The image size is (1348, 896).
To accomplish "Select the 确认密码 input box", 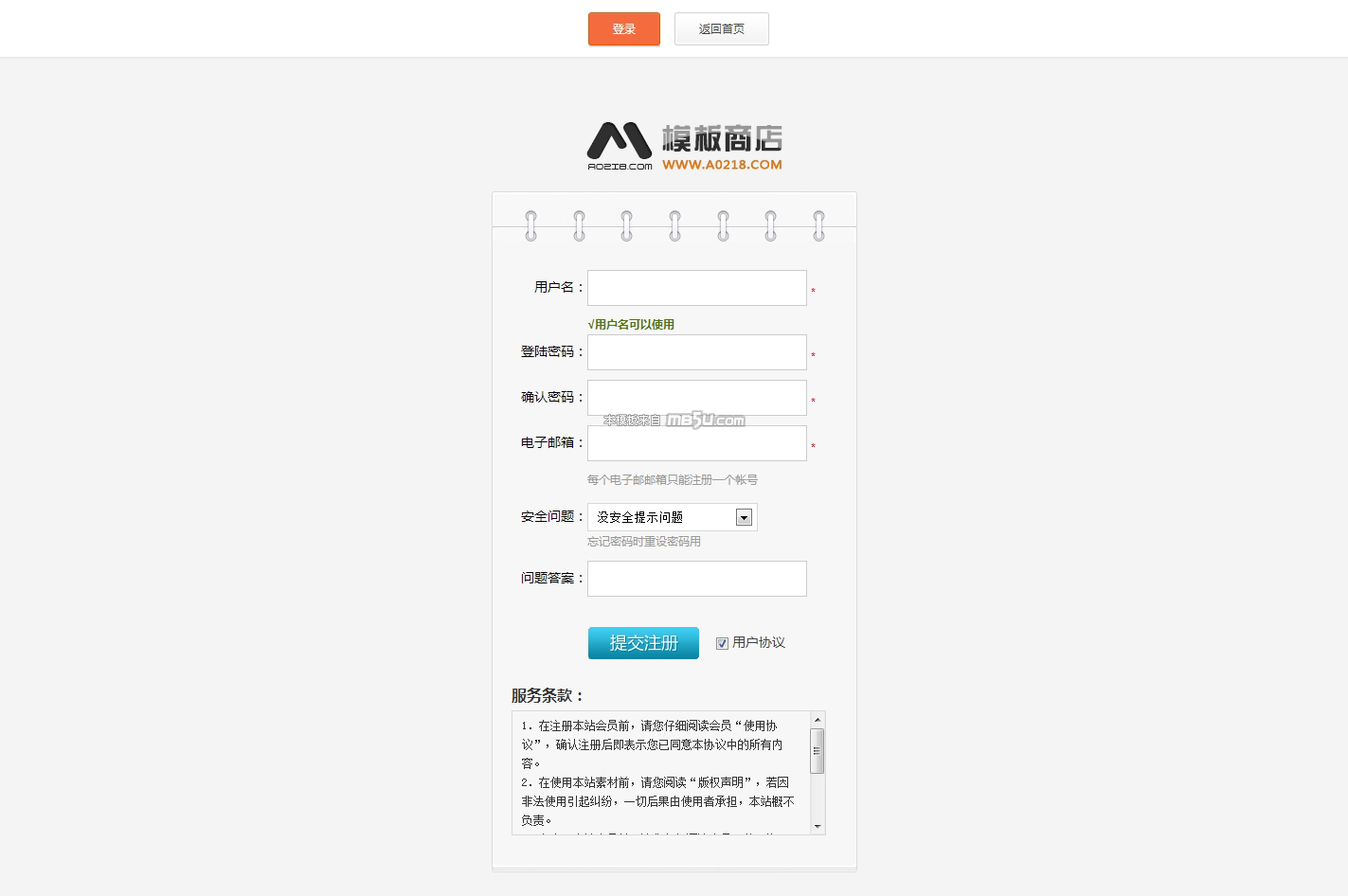I will [x=696, y=398].
